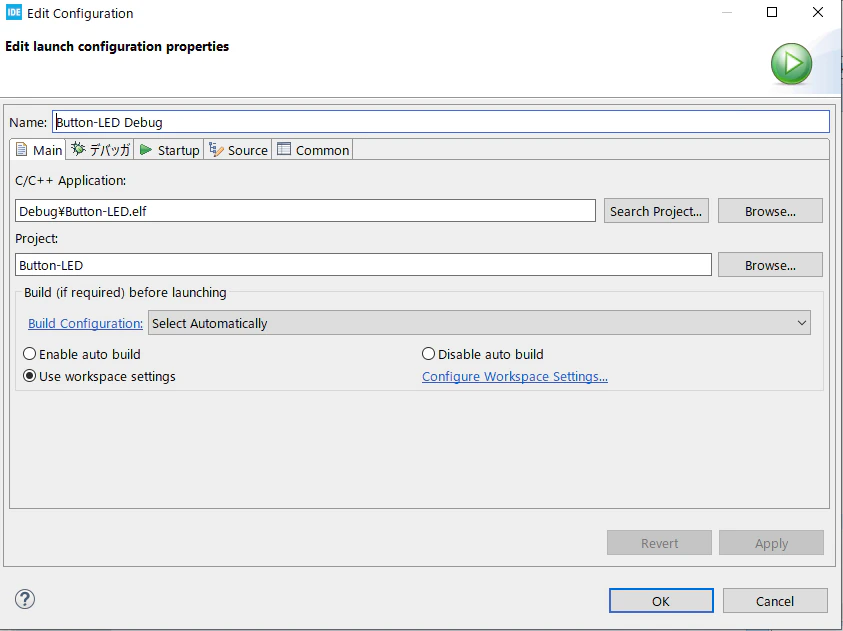Screen dimensions: 843x631
Task: Click the Cancel button
Action: 775,601
